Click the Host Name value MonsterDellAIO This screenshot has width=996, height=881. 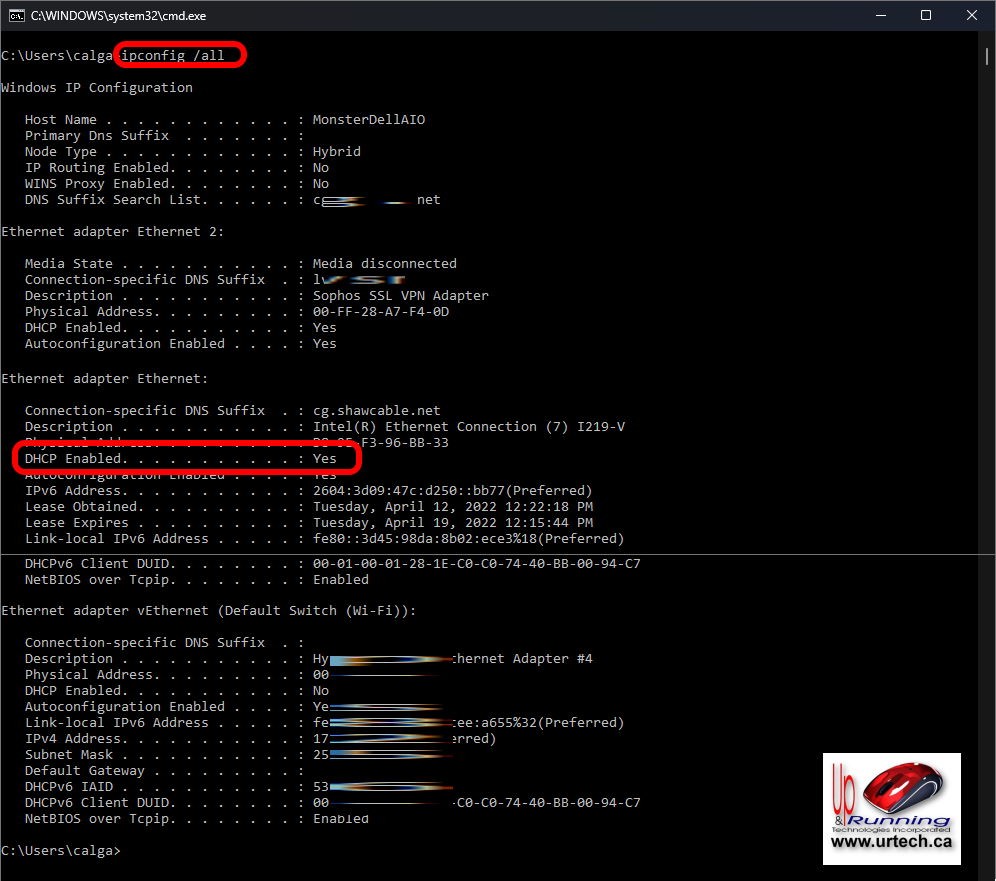tap(368, 120)
